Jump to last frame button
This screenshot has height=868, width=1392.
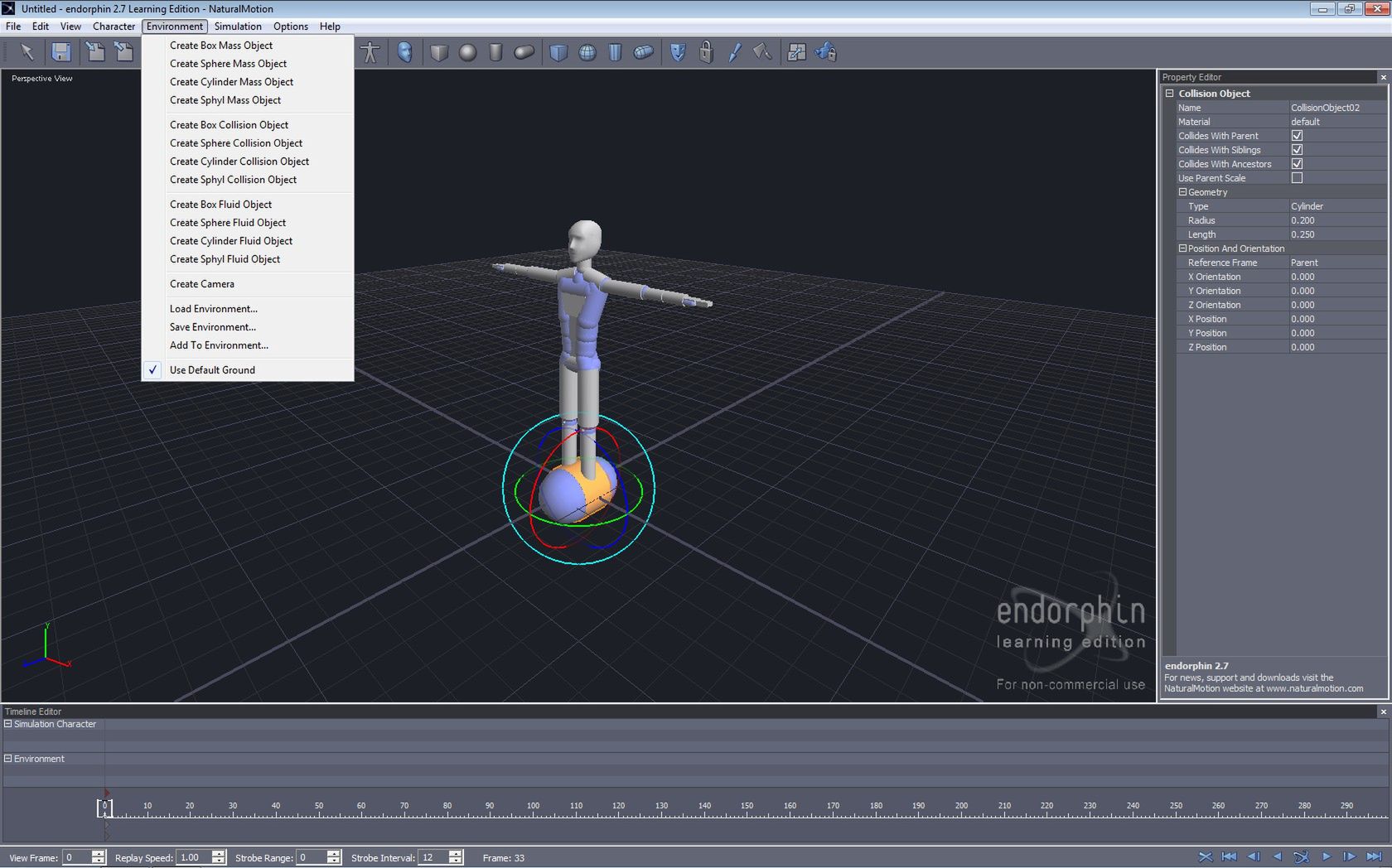pos(1374,856)
